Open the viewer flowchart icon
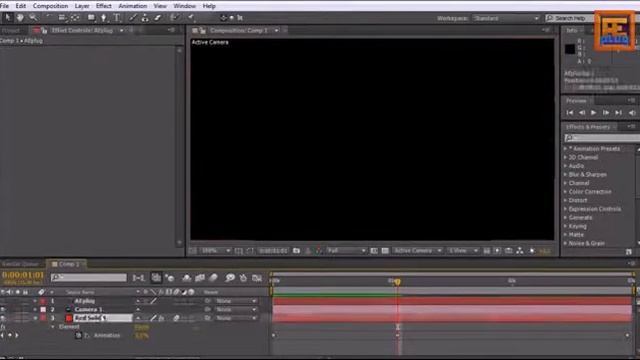The height and width of the screenshot is (360, 640). [520, 251]
